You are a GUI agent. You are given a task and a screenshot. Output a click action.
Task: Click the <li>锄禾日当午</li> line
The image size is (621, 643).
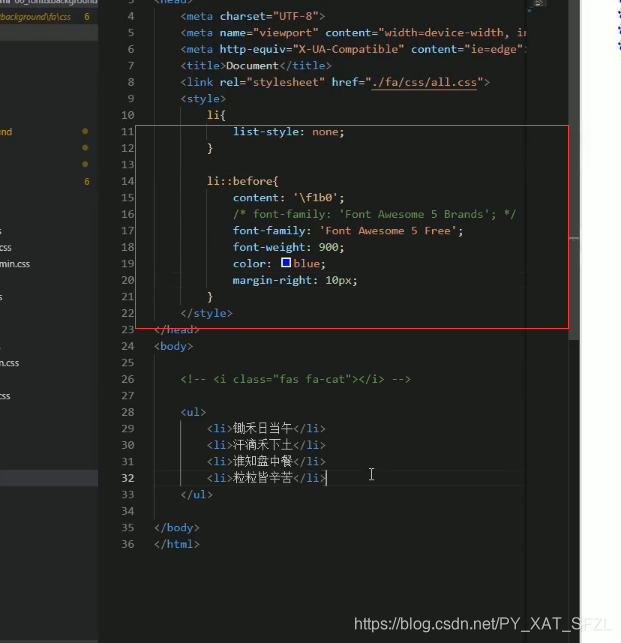click(x=266, y=429)
